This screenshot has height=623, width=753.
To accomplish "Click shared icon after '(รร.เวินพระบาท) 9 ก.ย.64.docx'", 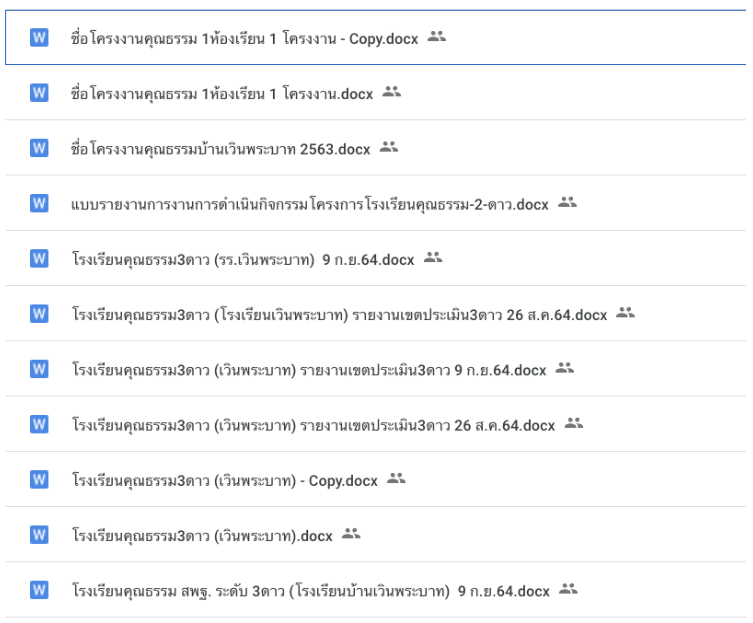I will click(433, 257).
